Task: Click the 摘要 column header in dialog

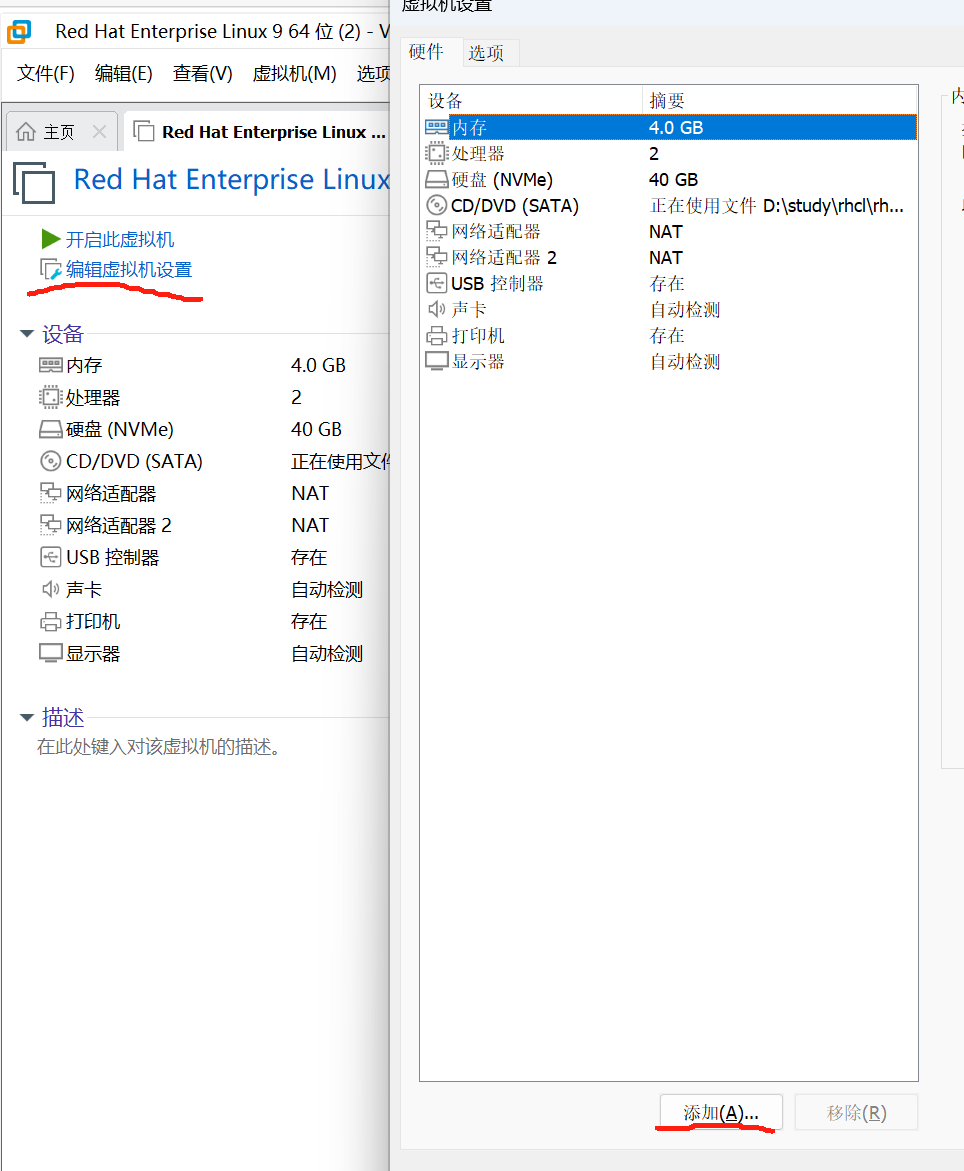Action: click(x=780, y=101)
